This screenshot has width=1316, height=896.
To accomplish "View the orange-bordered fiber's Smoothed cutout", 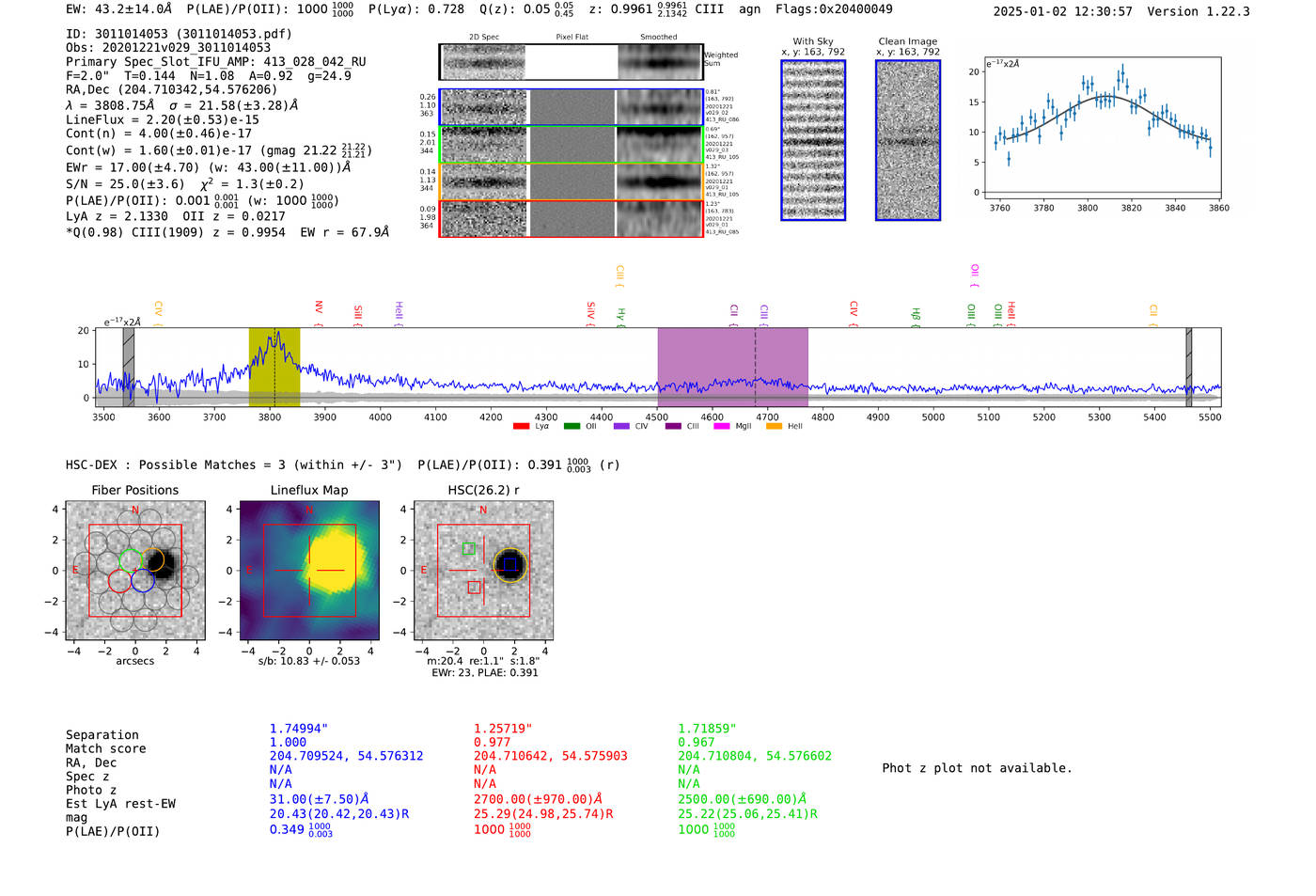I will point(660,181).
